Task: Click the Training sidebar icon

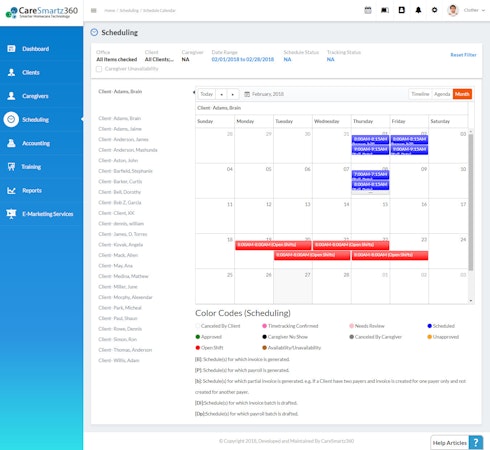Action: coord(11,167)
